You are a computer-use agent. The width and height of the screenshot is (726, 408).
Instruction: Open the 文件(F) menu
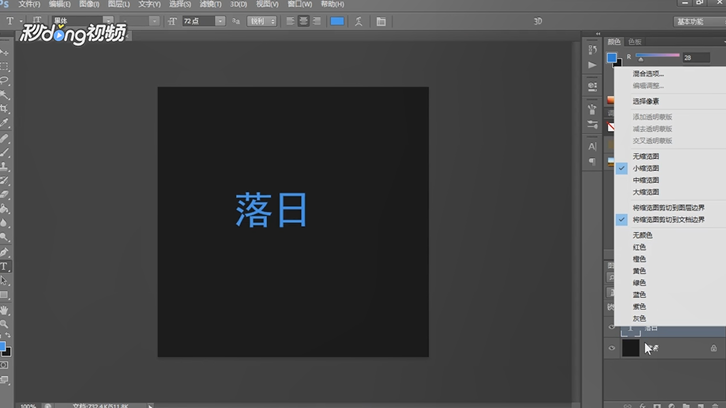(29, 4)
